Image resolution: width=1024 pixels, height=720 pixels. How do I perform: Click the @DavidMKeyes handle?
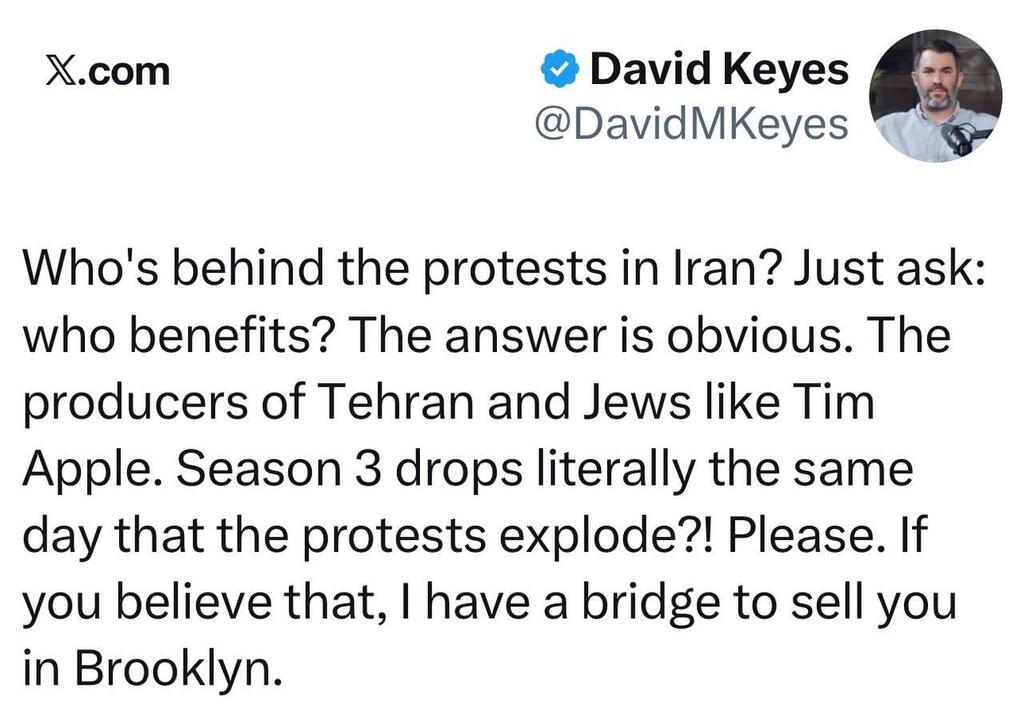click(693, 124)
